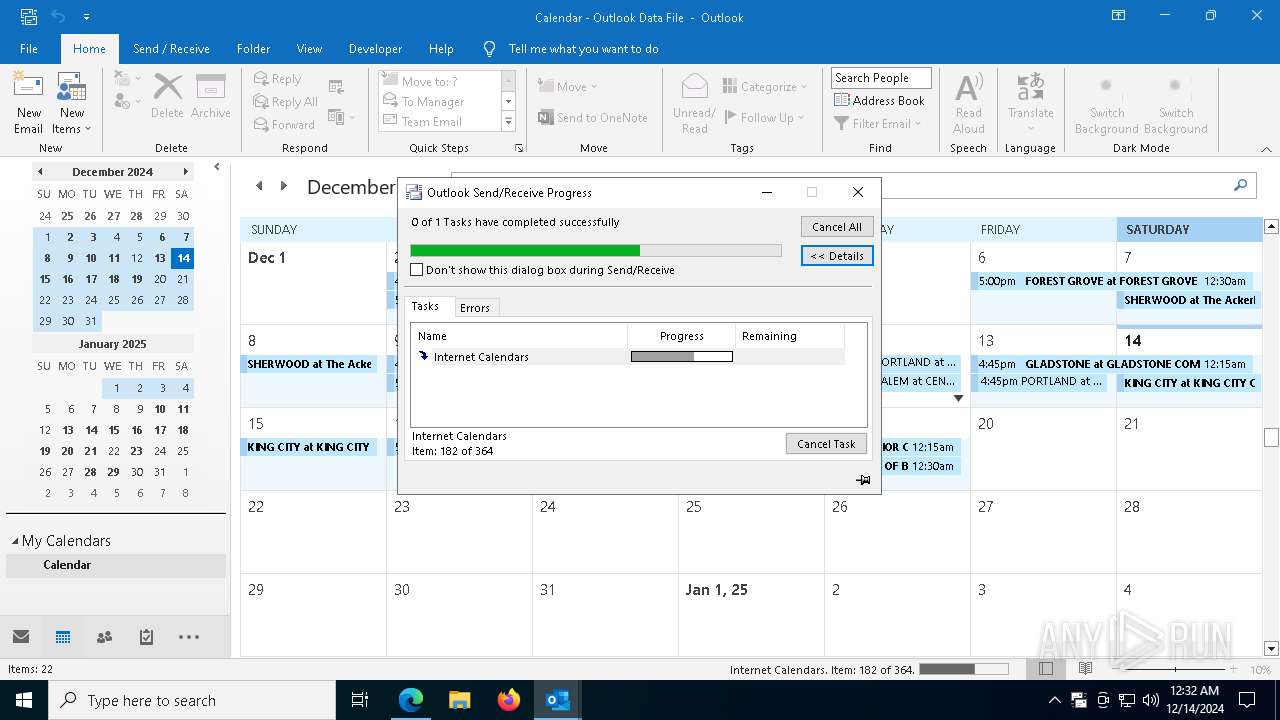Screen dimensions: 1280x720
Task: Click Send to OneNote icon
Action: click(x=593, y=117)
